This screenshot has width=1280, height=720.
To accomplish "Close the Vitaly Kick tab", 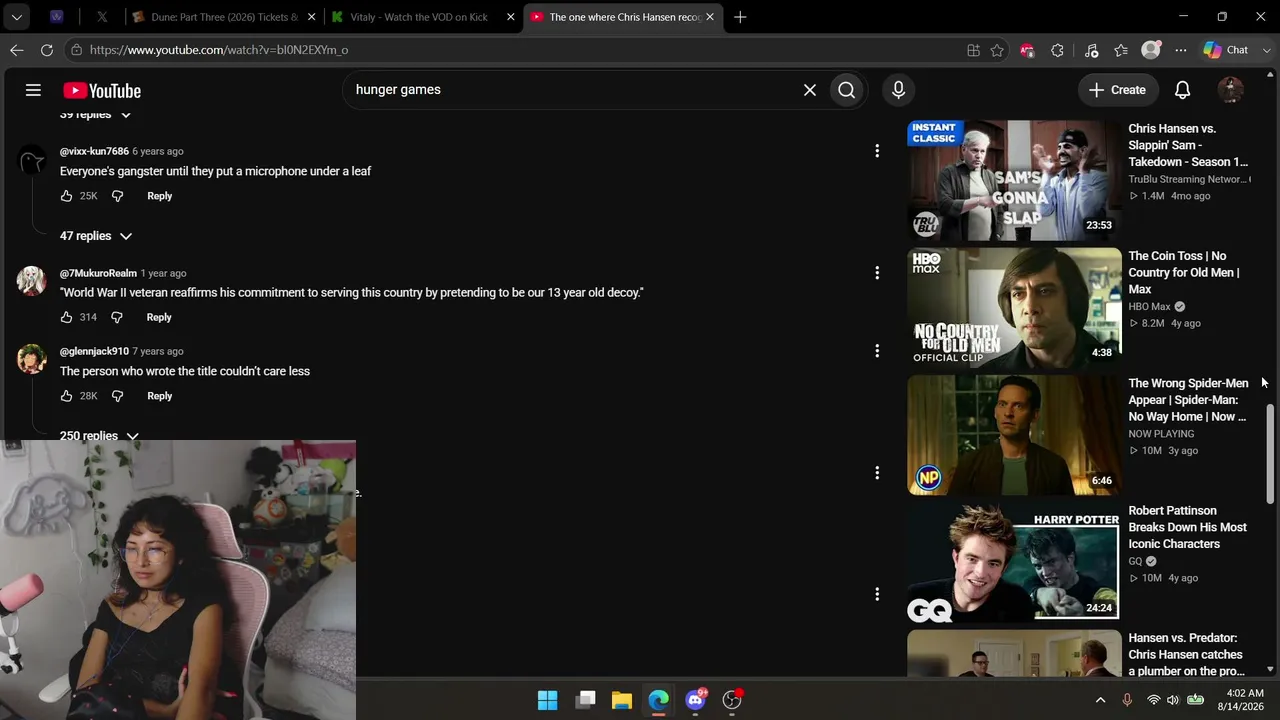I will pos(511,17).
